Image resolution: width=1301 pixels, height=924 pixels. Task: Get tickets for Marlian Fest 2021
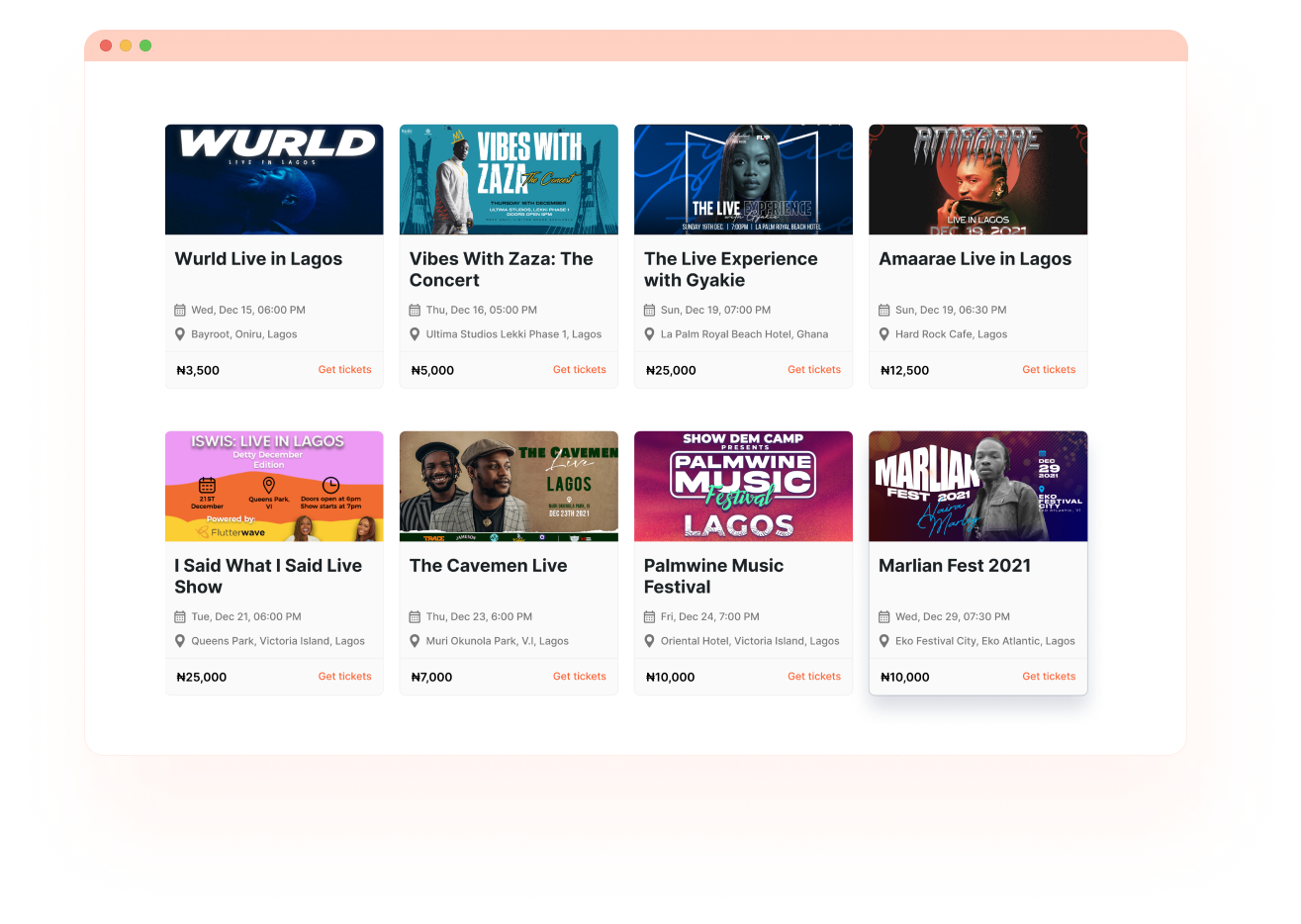(x=1048, y=677)
